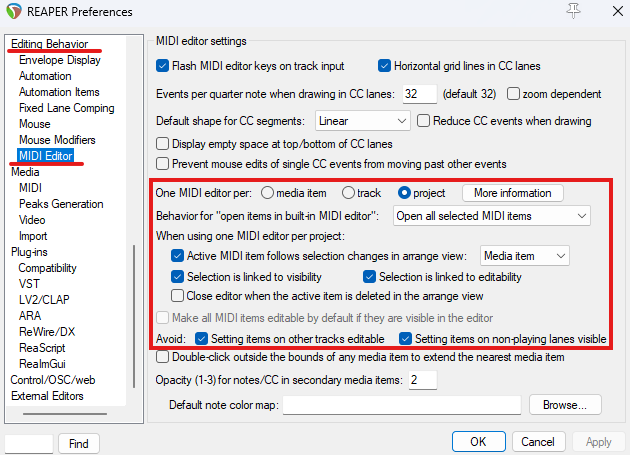
Task: Toggle Avoid setting items on other tracks editable
Action: tap(201, 339)
